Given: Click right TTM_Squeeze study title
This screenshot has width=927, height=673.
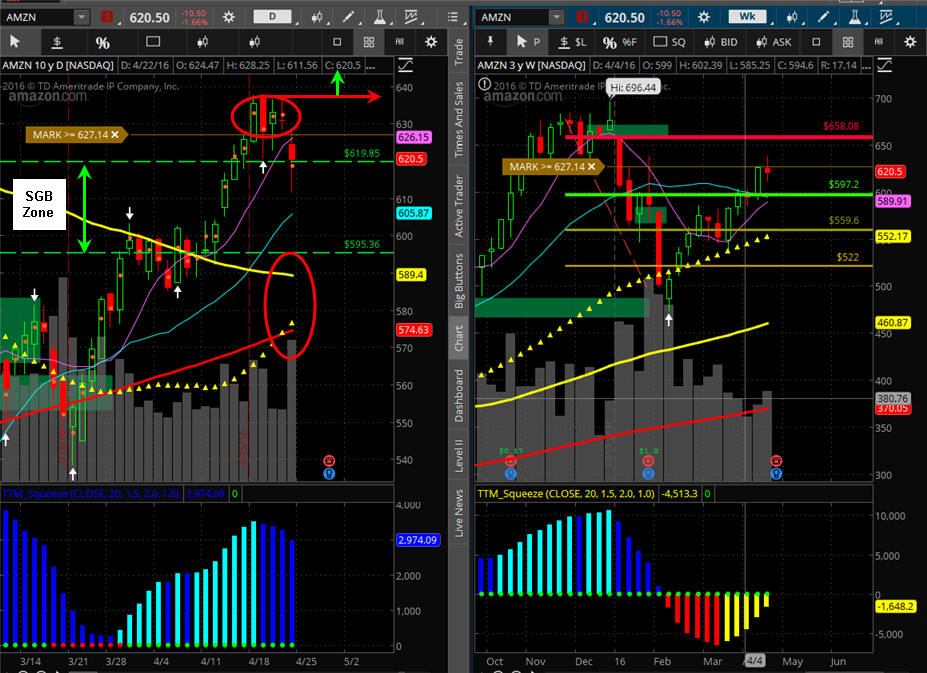Looking at the screenshot, I should click(x=566, y=493).
